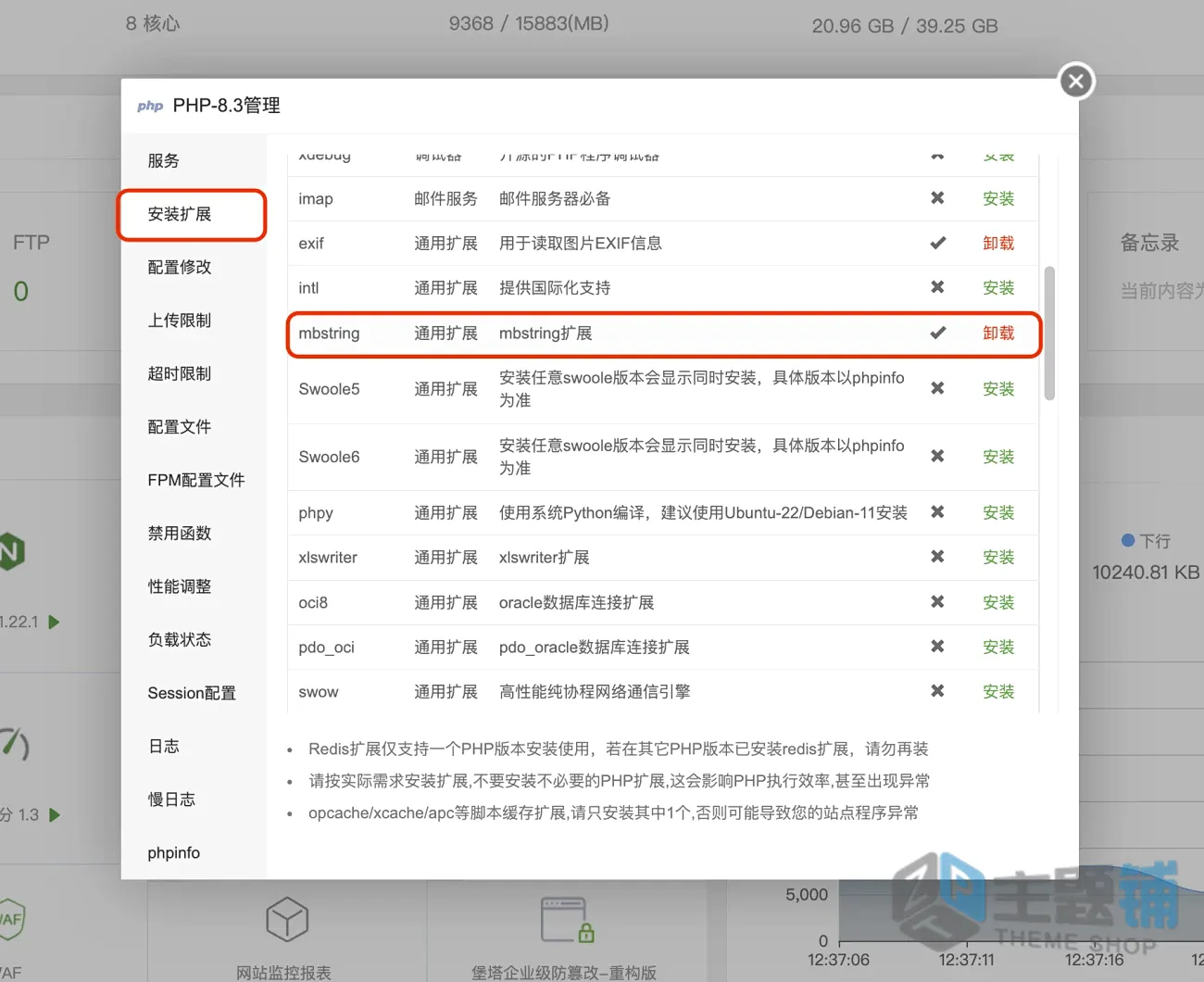Click the xlswriter extension name
The height and width of the screenshot is (982, 1204).
(x=328, y=558)
